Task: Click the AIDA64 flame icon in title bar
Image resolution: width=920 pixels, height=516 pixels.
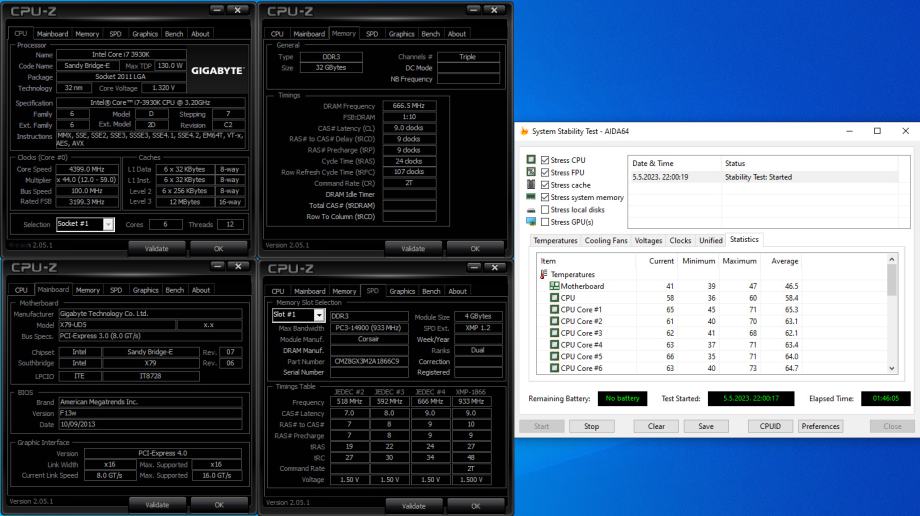Action: click(524, 131)
